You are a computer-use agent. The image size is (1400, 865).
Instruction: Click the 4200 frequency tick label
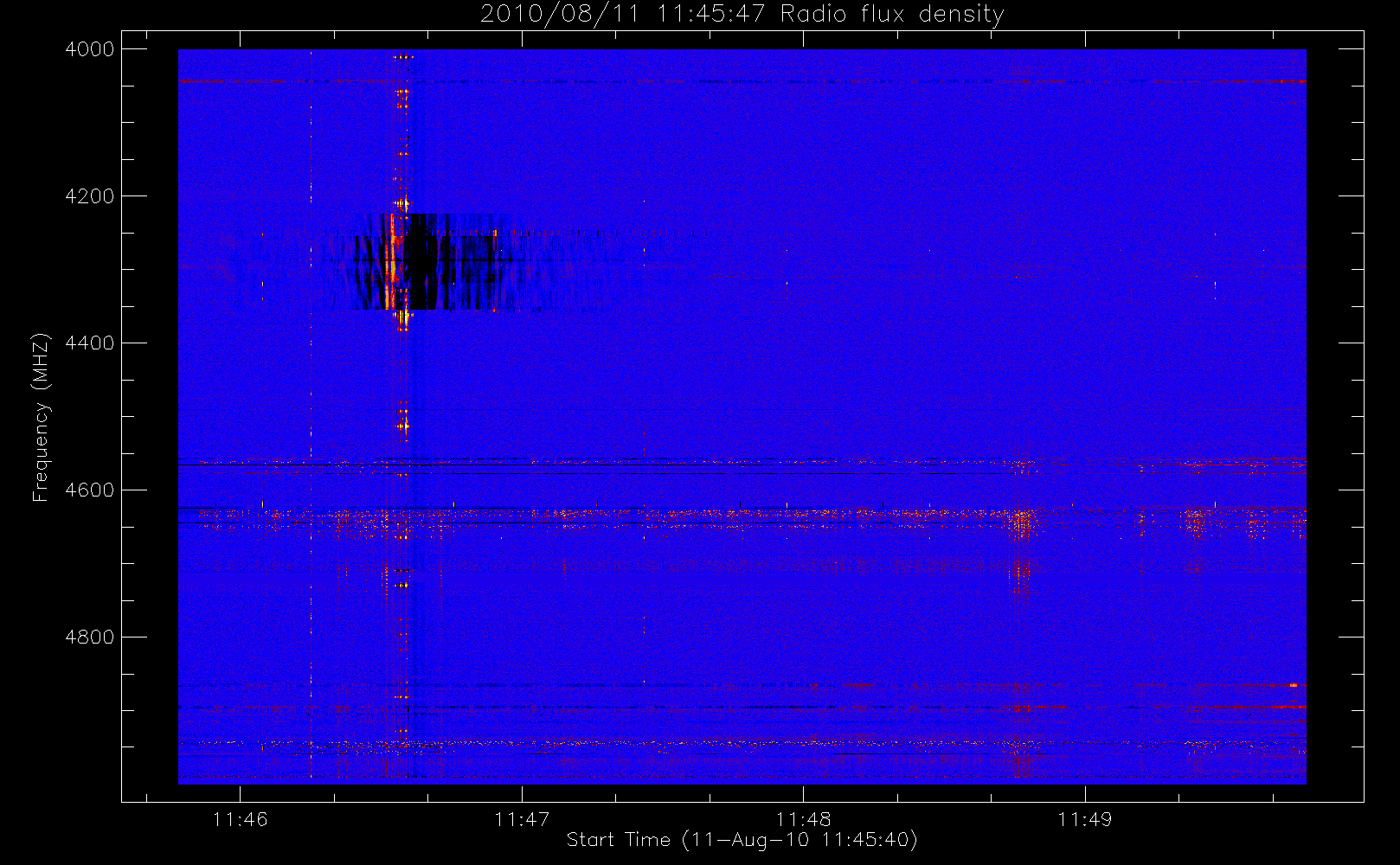tap(90, 196)
